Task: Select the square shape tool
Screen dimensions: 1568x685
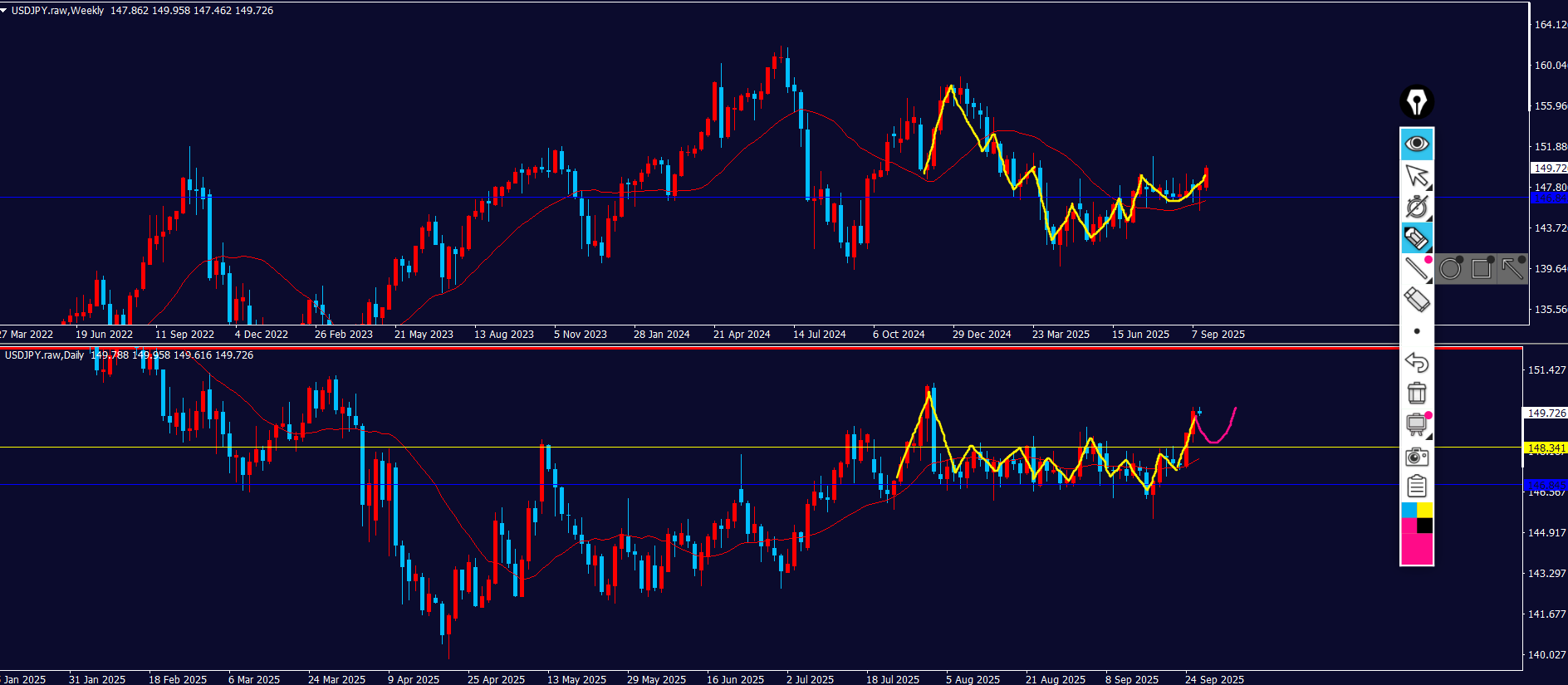Action: [1481, 268]
